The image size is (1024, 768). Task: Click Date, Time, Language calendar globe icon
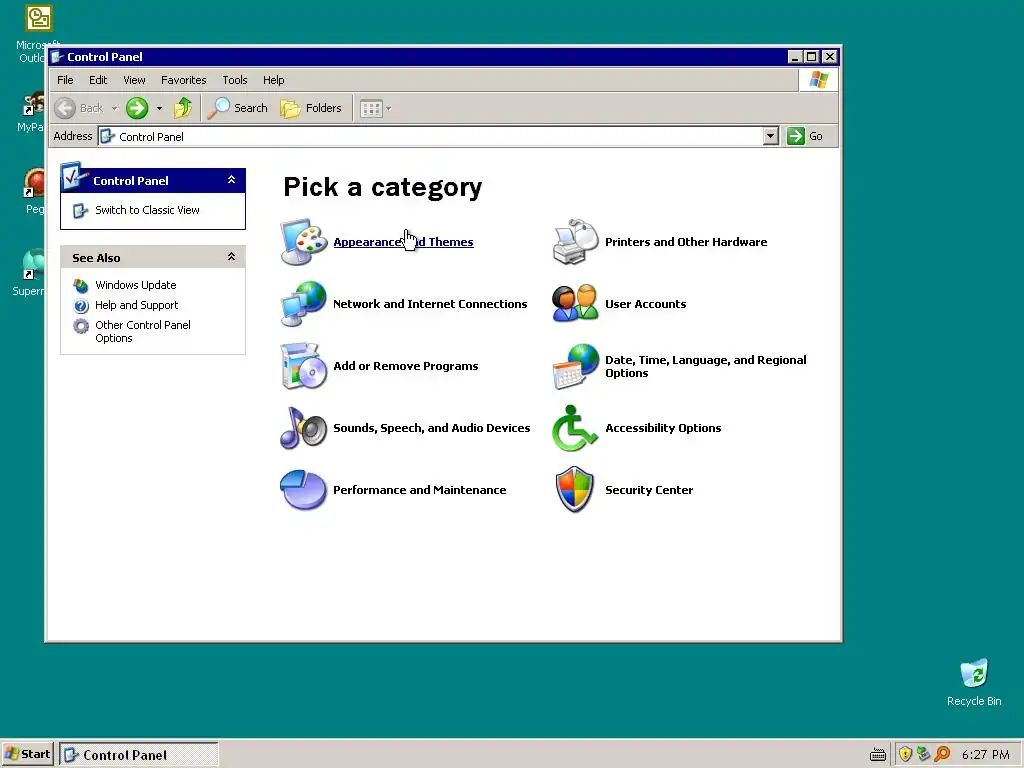(x=575, y=366)
